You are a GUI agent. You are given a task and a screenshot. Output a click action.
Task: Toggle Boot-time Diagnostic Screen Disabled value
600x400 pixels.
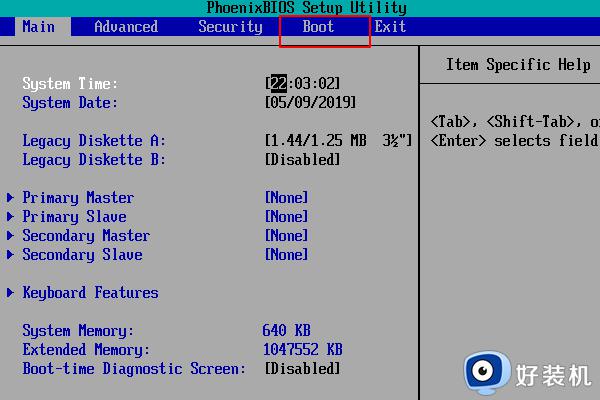click(302, 369)
